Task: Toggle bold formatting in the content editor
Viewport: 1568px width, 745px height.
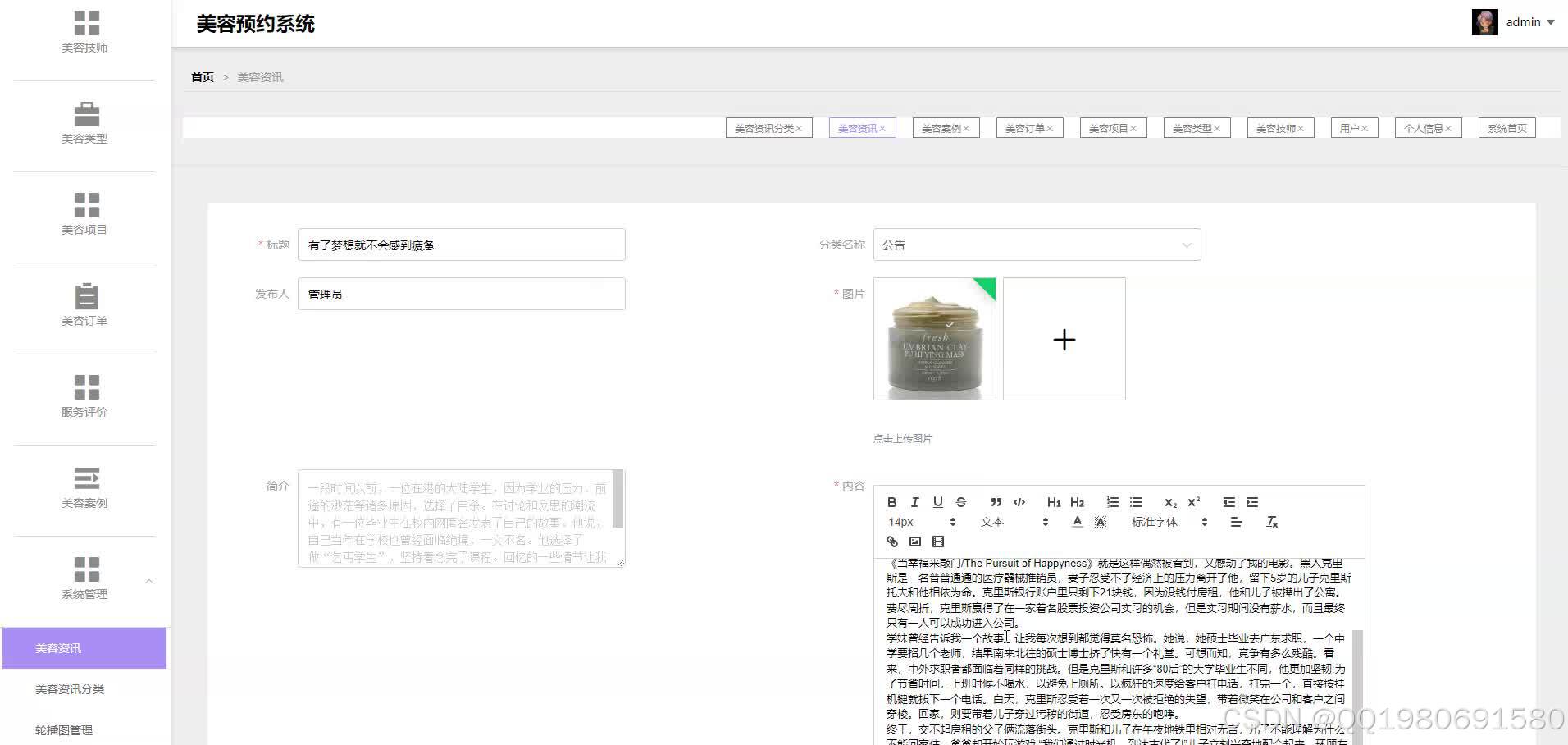Action: (x=892, y=502)
